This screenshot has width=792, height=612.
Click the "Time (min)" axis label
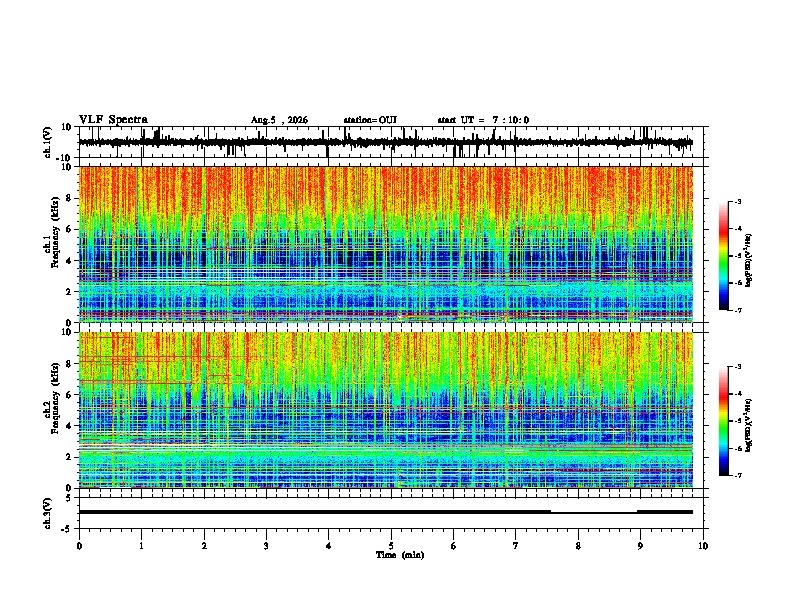(400, 555)
